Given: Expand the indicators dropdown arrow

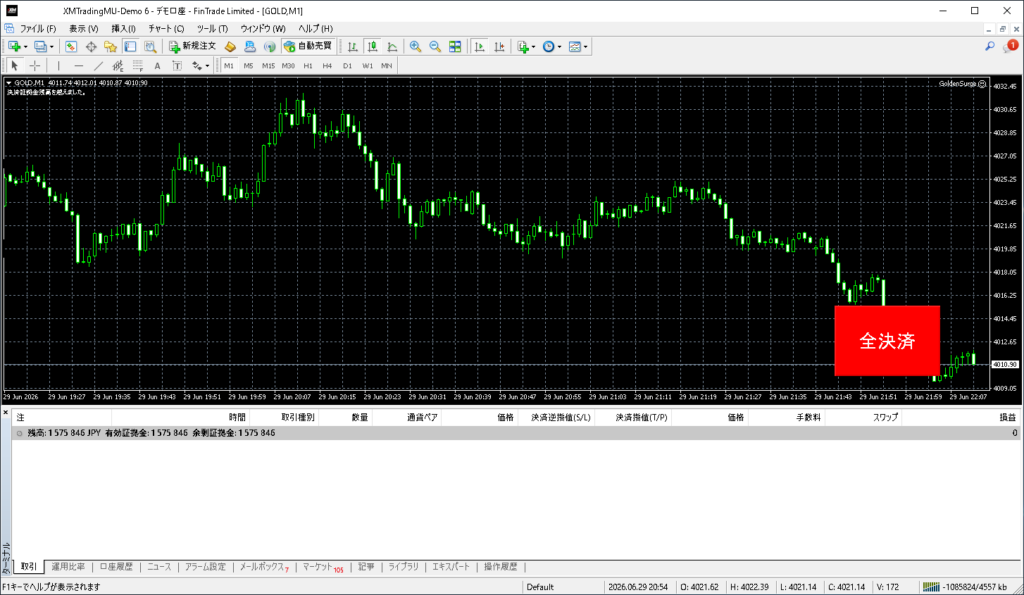Looking at the screenshot, I should [x=534, y=47].
